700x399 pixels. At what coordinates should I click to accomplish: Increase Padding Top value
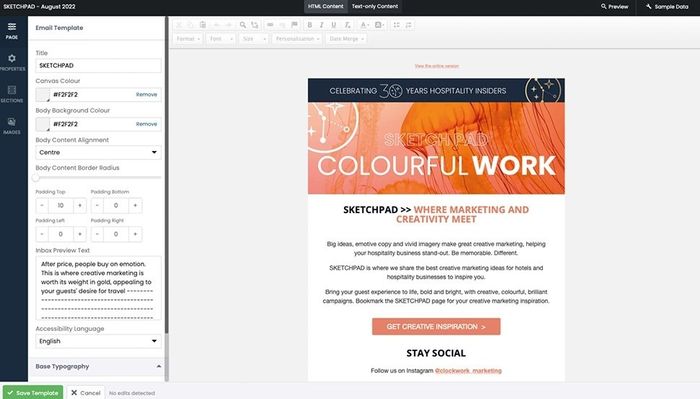(x=80, y=205)
